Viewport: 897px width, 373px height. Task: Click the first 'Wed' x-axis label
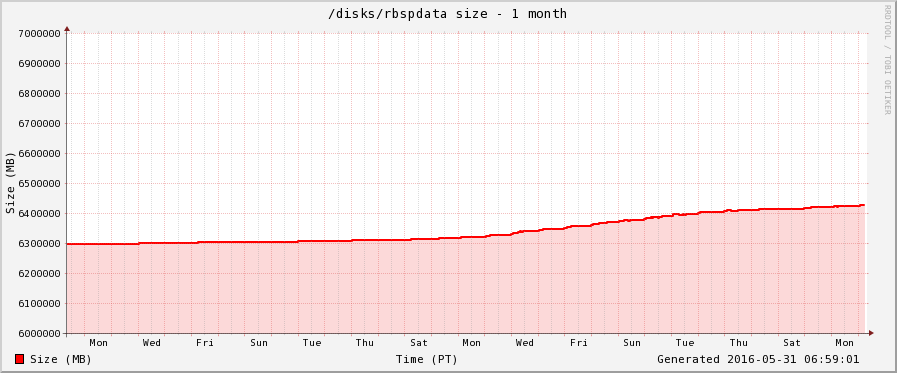(x=152, y=343)
